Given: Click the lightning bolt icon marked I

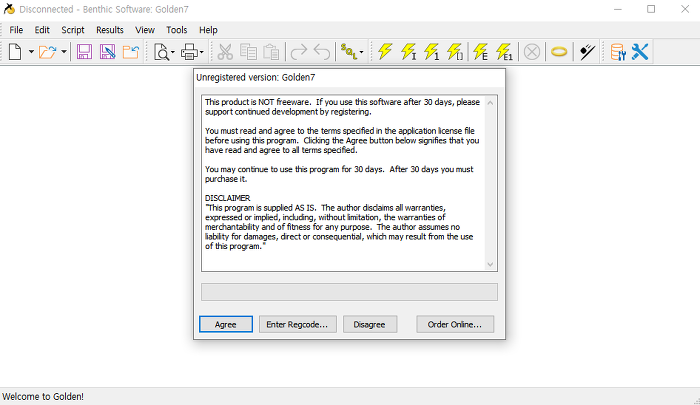Looking at the screenshot, I should coord(408,52).
